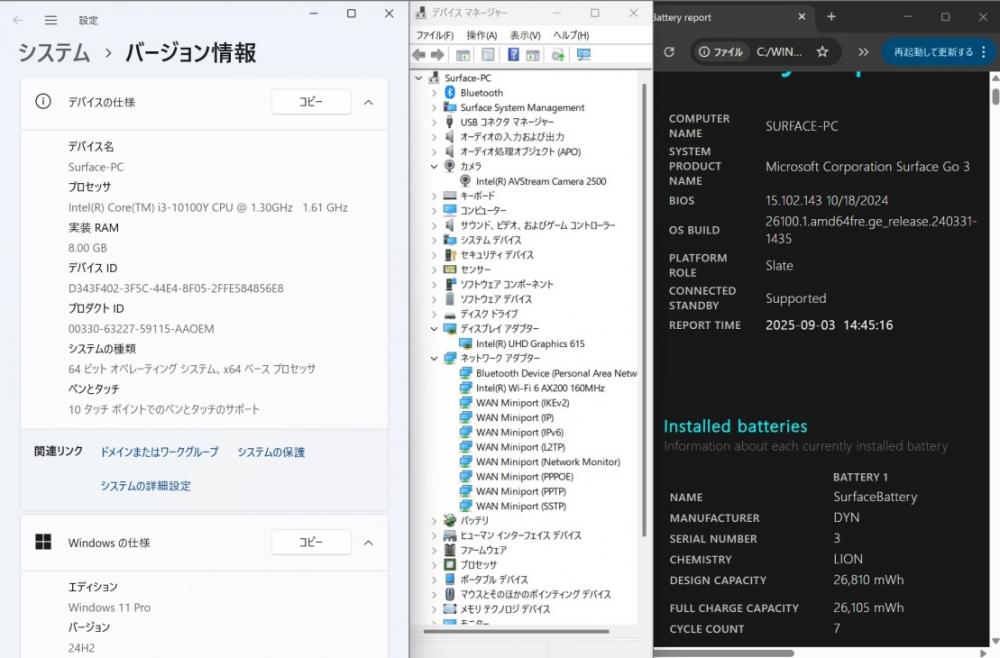The height and width of the screenshot is (658, 1000).
Task: Expand the キーボード node
Action: [x=434, y=196]
